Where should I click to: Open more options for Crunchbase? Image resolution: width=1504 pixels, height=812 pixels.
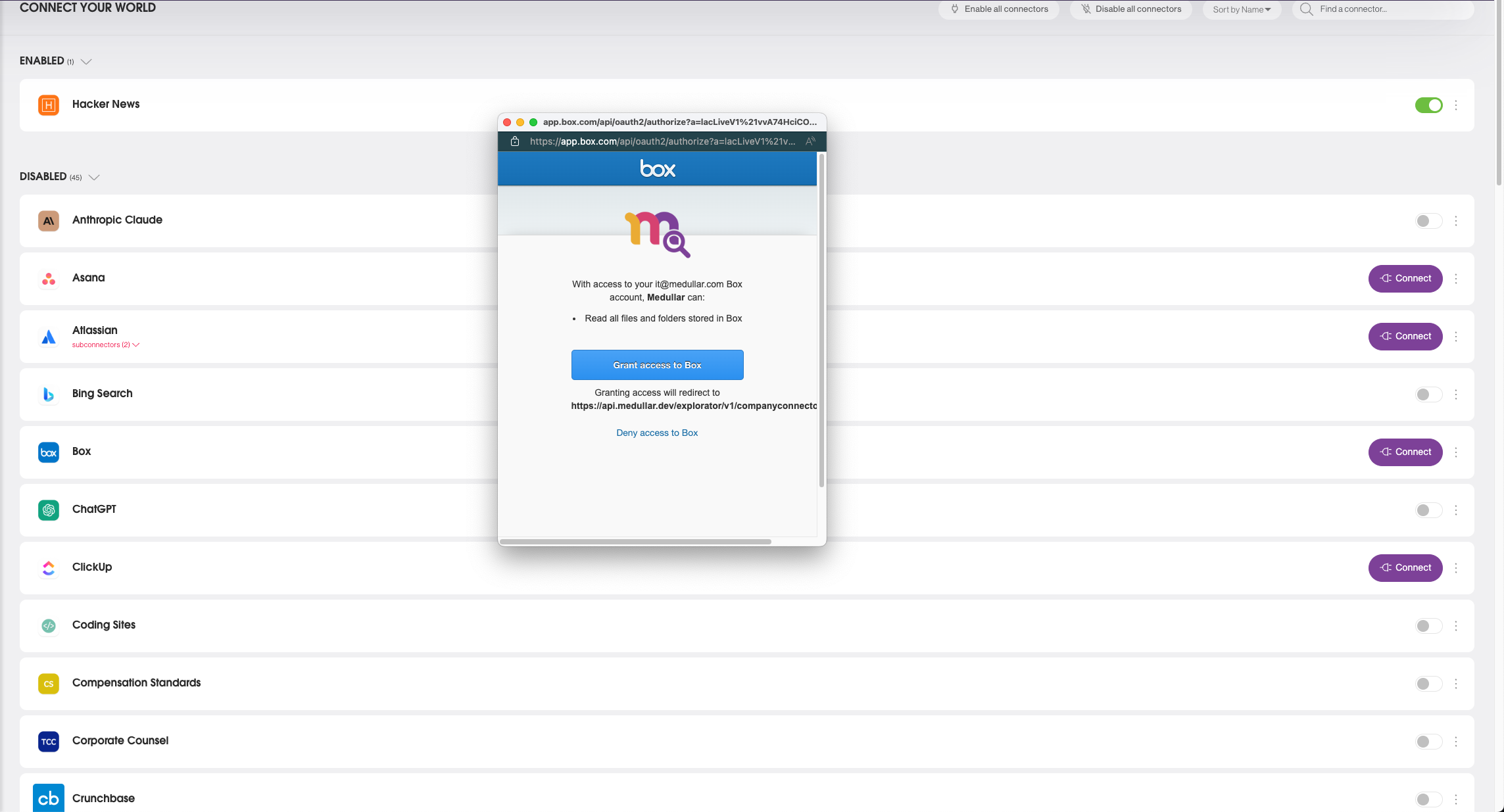[1456, 800]
